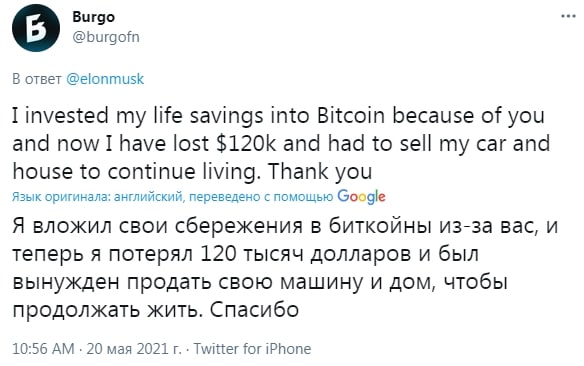Viewport: 584px width, 366px height.
Task: Click the '20 мая 2021 г.' date
Action: [134, 349]
